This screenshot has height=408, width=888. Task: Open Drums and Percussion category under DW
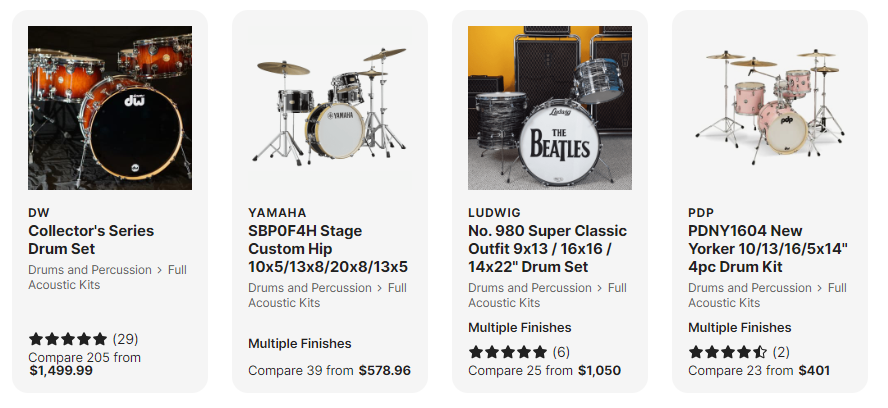pyautogui.click(x=90, y=270)
